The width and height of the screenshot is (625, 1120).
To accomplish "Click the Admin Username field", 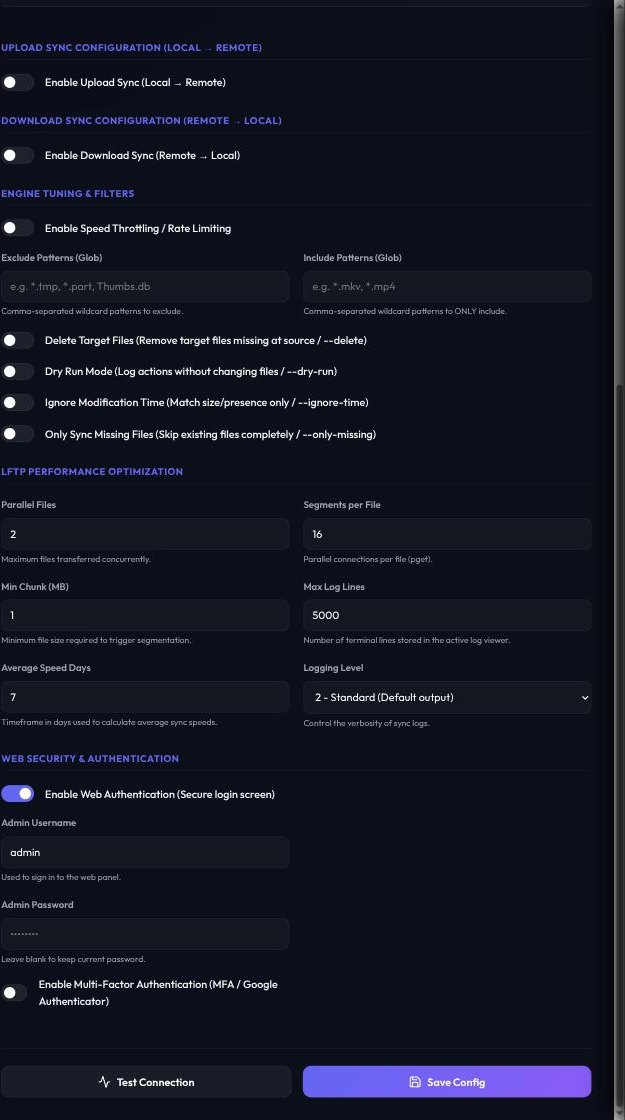I will coord(145,852).
